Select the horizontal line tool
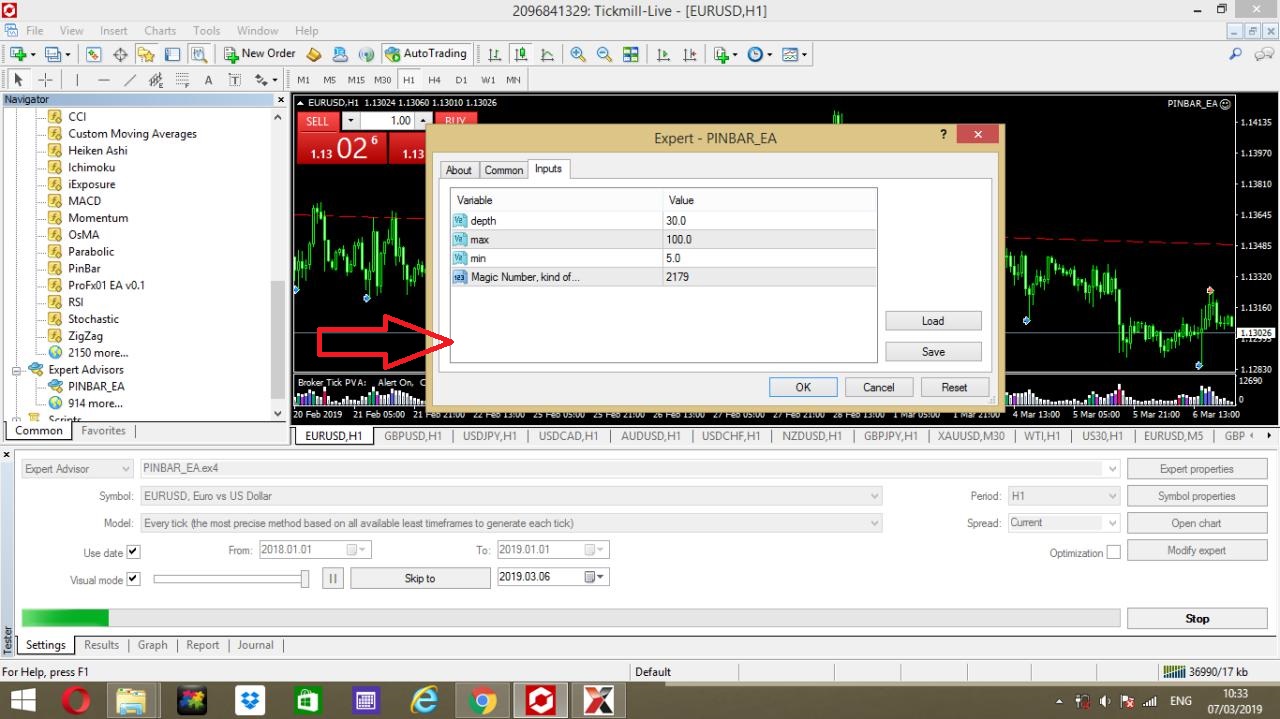This screenshot has height=719, width=1280. [104, 80]
